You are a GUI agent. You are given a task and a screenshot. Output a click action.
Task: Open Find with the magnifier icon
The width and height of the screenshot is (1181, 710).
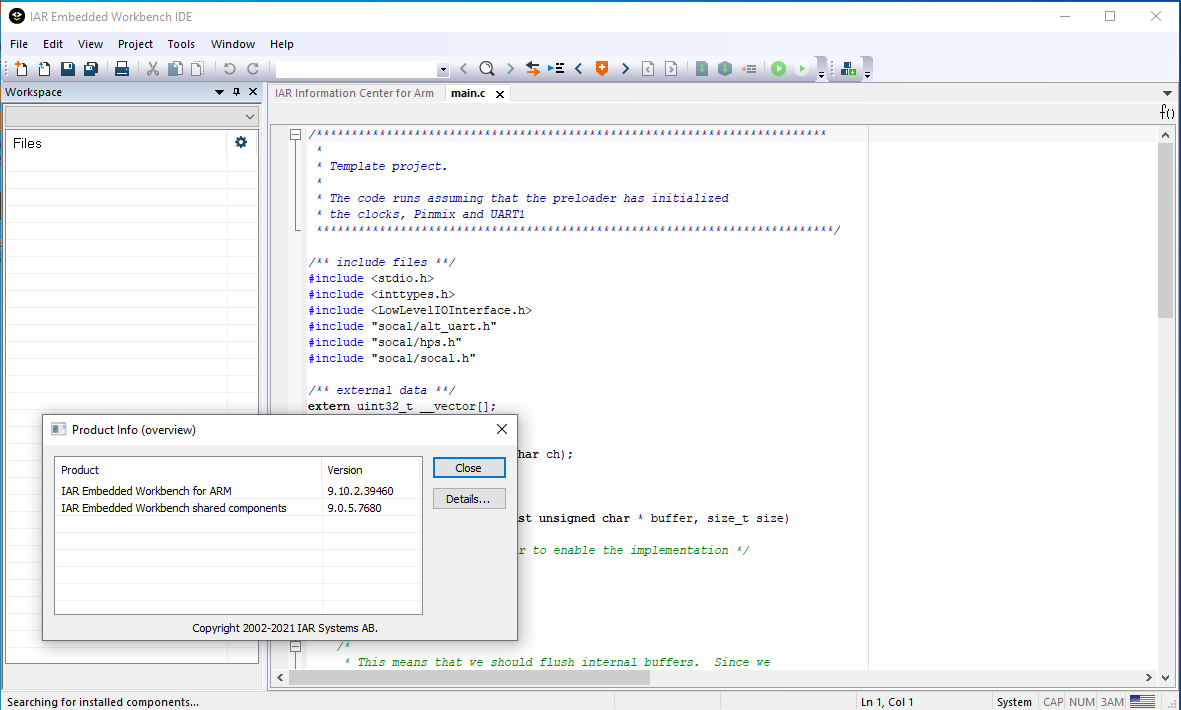click(x=487, y=69)
